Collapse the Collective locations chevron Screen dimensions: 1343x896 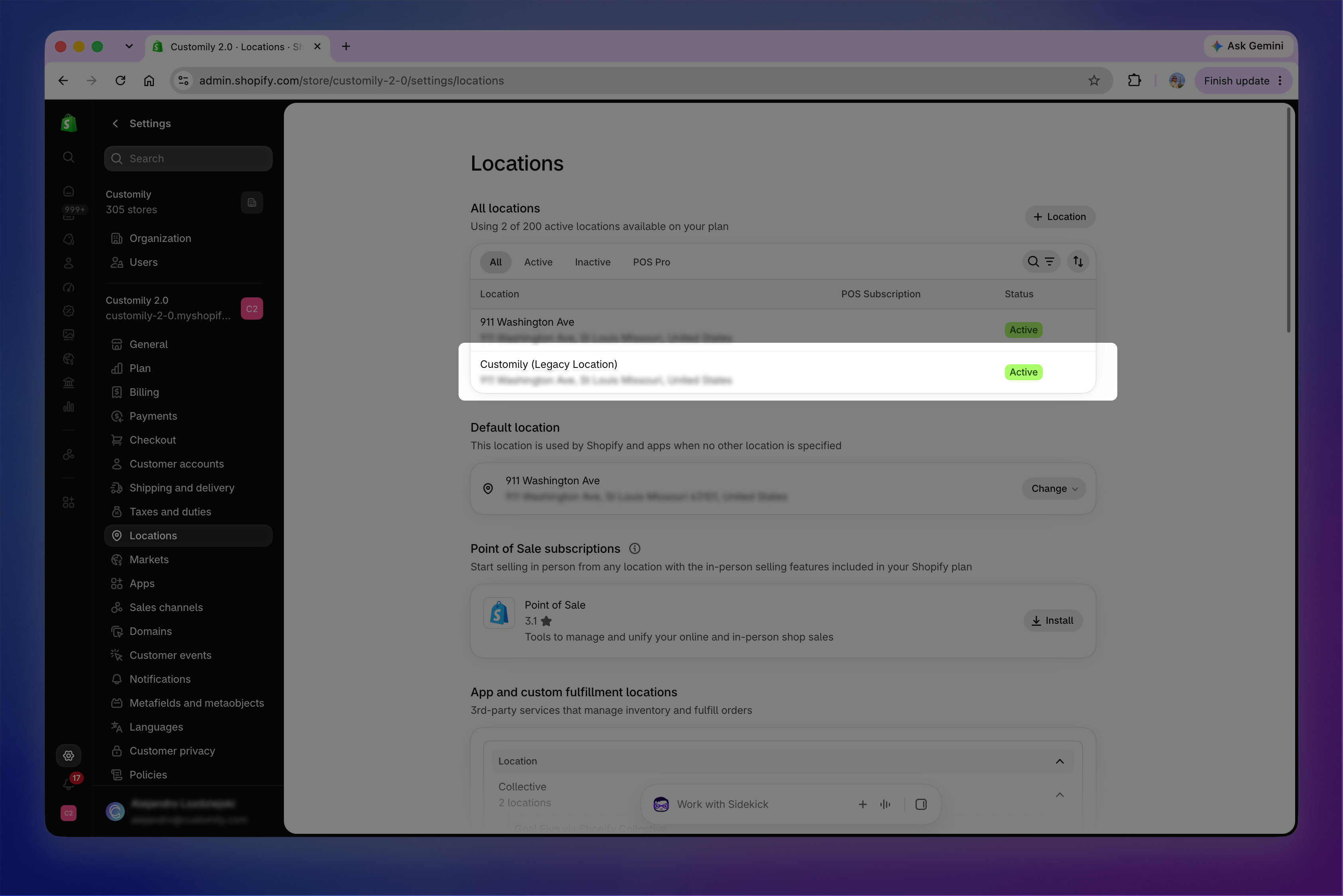[x=1059, y=795]
